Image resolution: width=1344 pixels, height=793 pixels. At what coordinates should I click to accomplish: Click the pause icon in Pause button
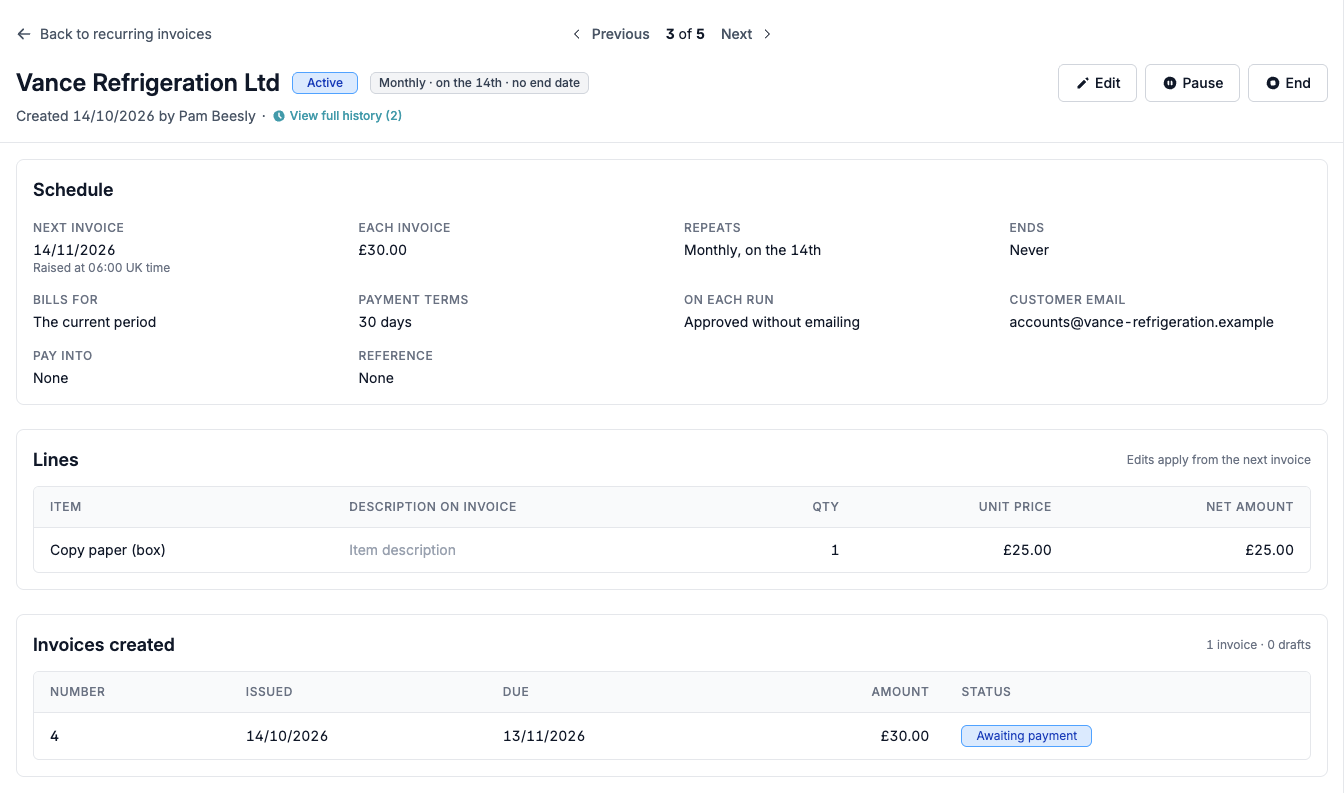1169,83
